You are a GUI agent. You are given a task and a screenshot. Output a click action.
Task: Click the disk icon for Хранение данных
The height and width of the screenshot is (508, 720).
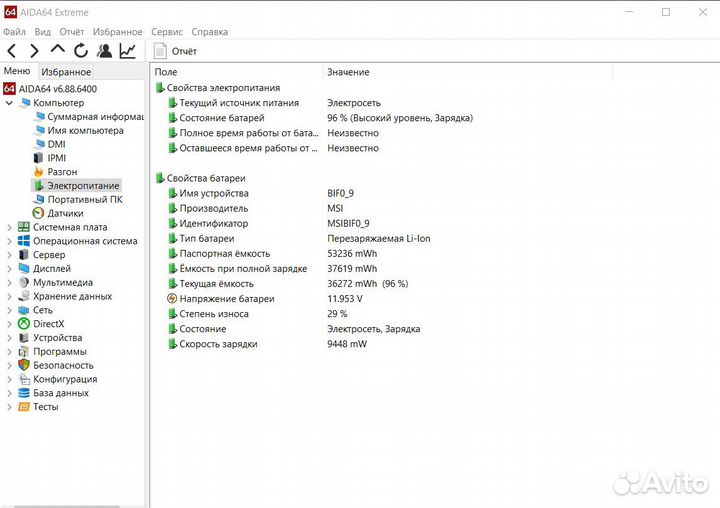click(24, 296)
